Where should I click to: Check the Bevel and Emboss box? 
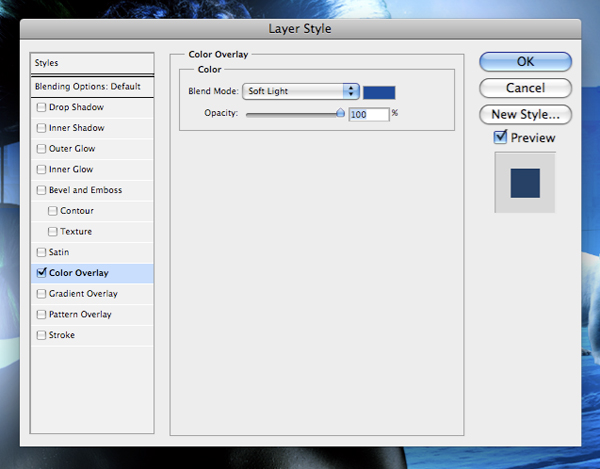pyautogui.click(x=41, y=190)
